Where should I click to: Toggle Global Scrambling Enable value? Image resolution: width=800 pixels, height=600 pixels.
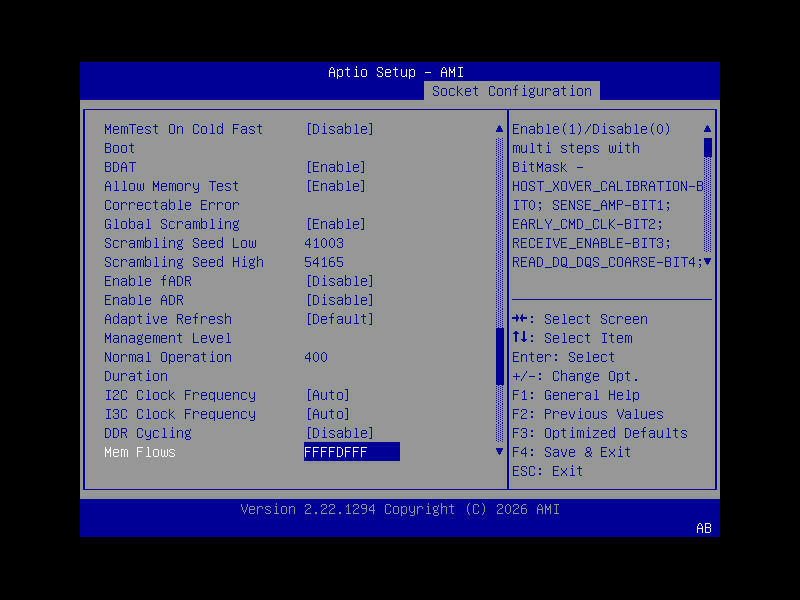335,224
